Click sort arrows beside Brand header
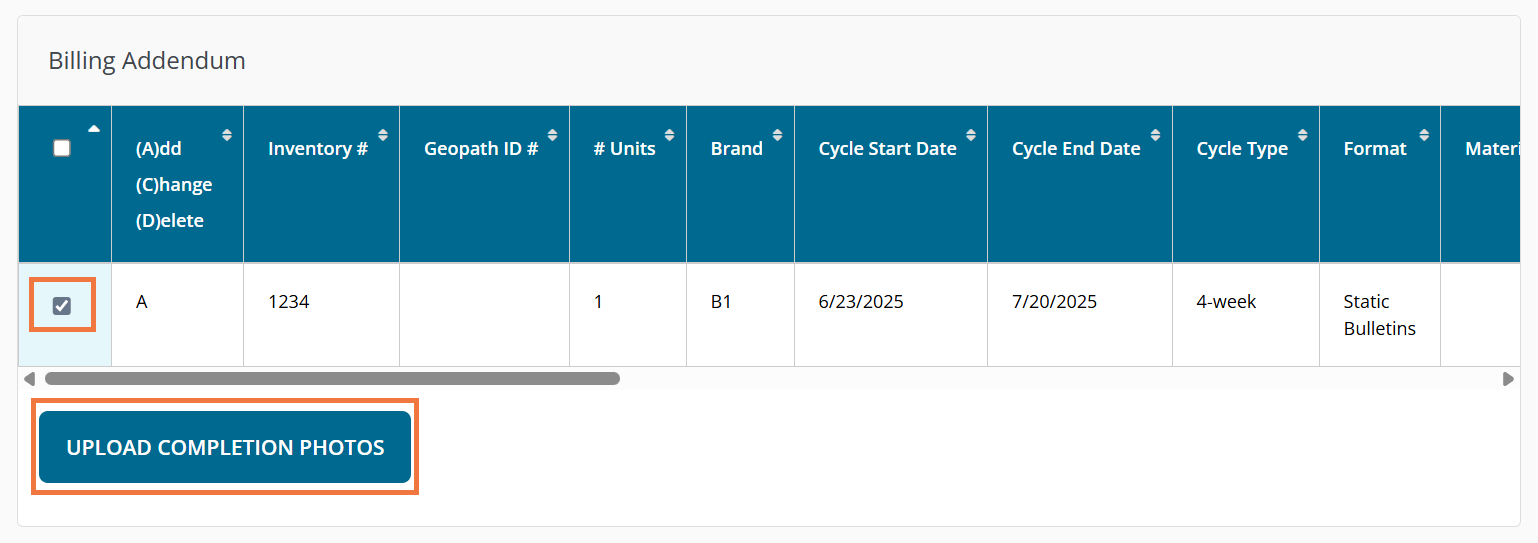The width and height of the screenshot is (1538, 543). pos(778,134)
